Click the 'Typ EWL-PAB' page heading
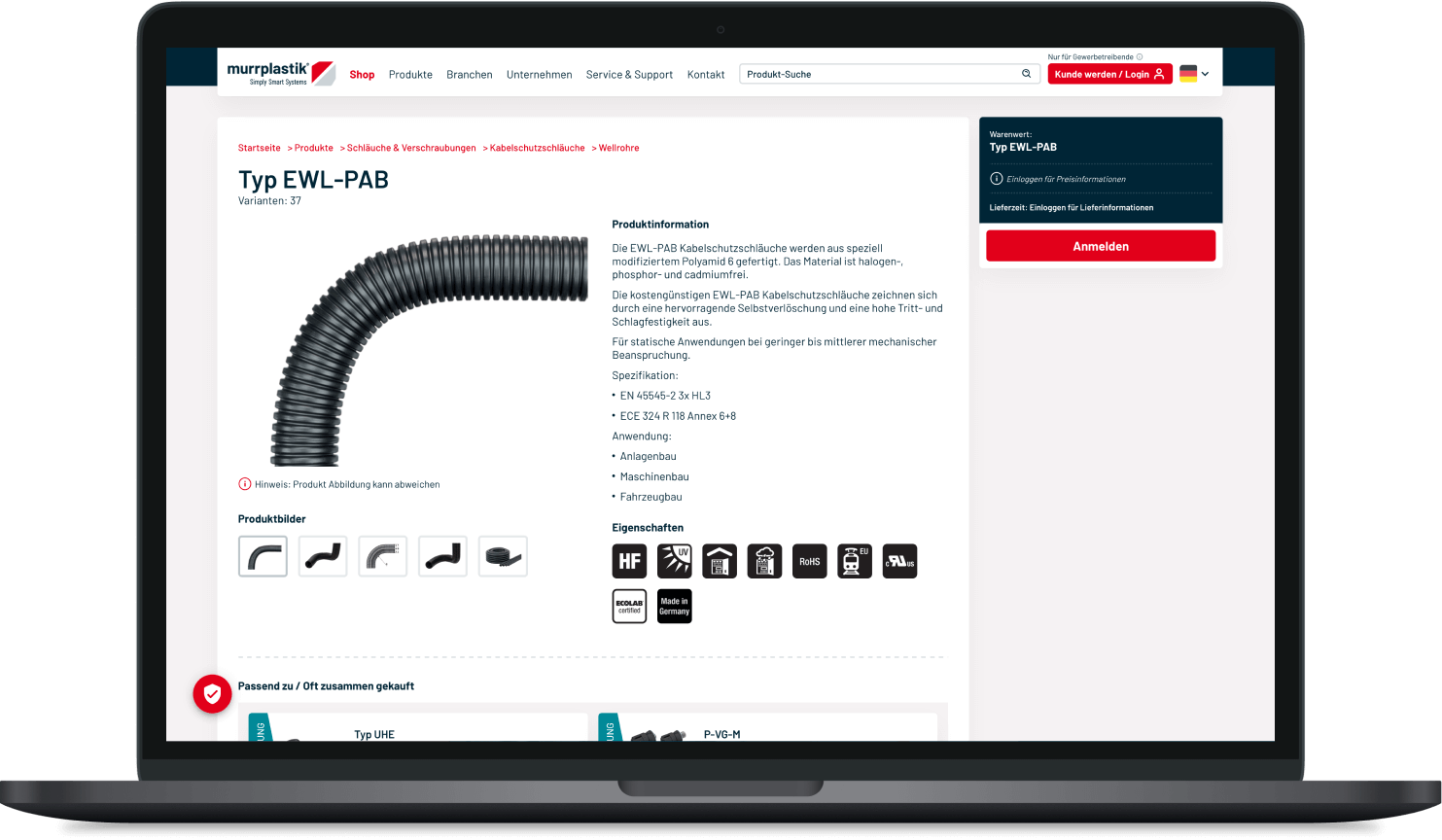 pos(313,180)
